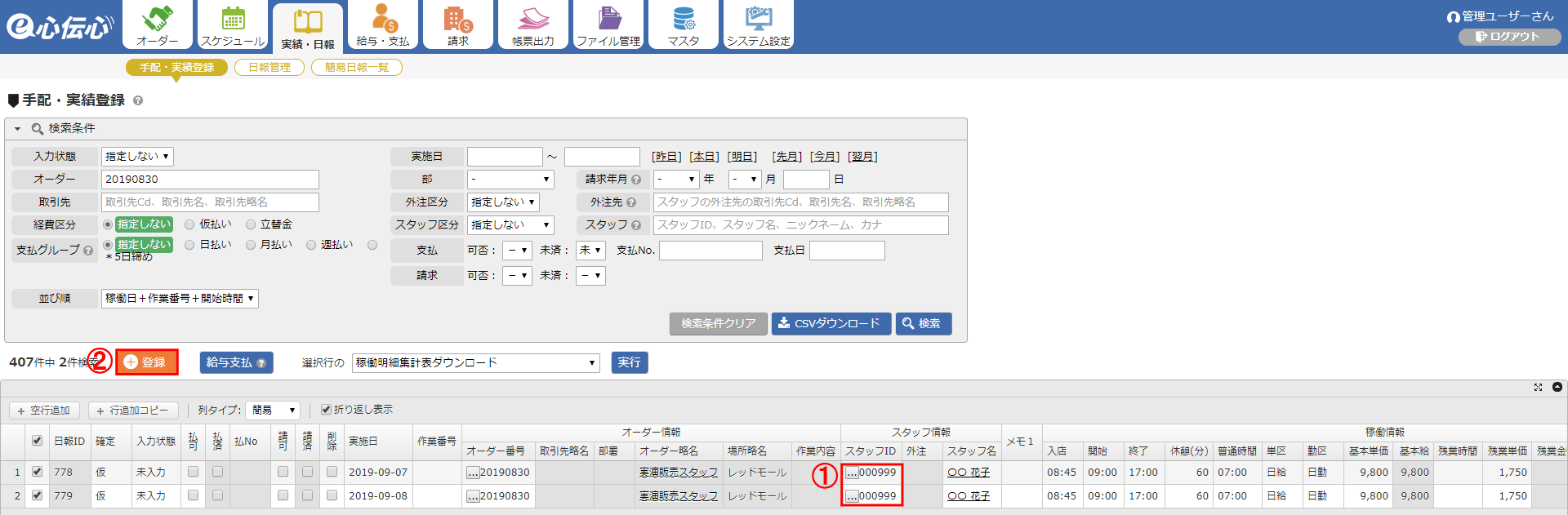
Task: Open staff ID lookup button in row 779
Action: point(852,496)
